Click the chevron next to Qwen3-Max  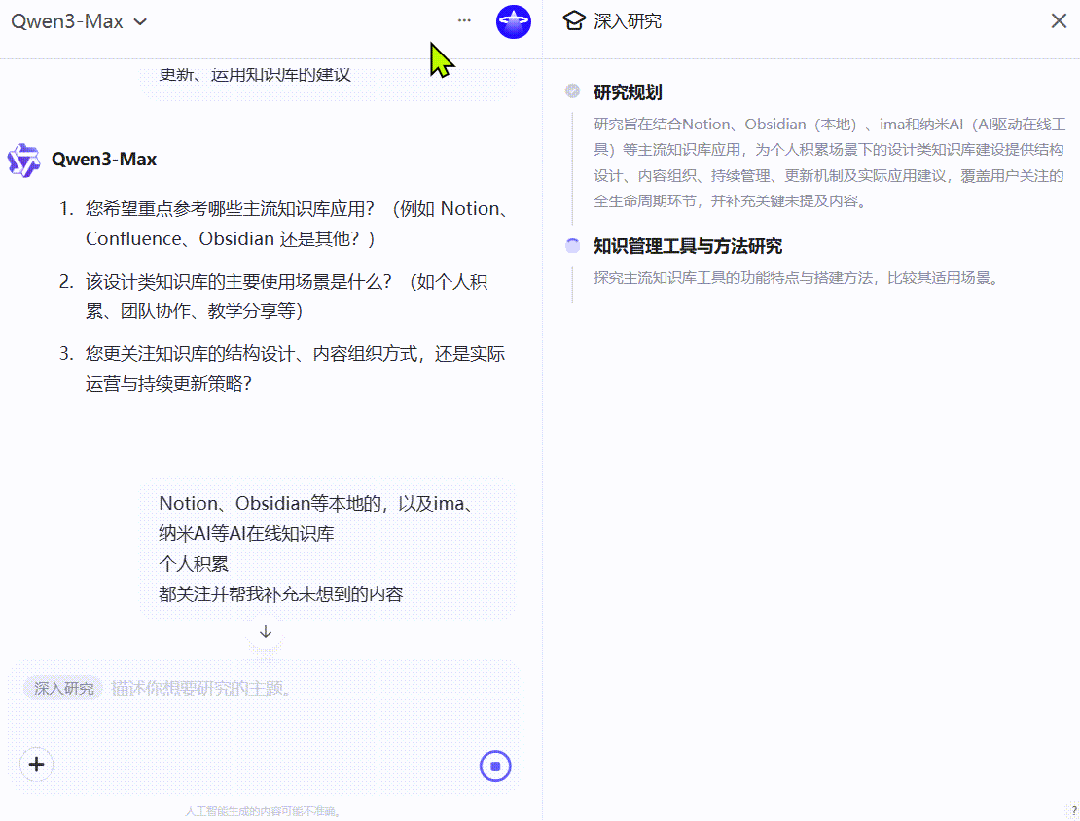[139, 20]
